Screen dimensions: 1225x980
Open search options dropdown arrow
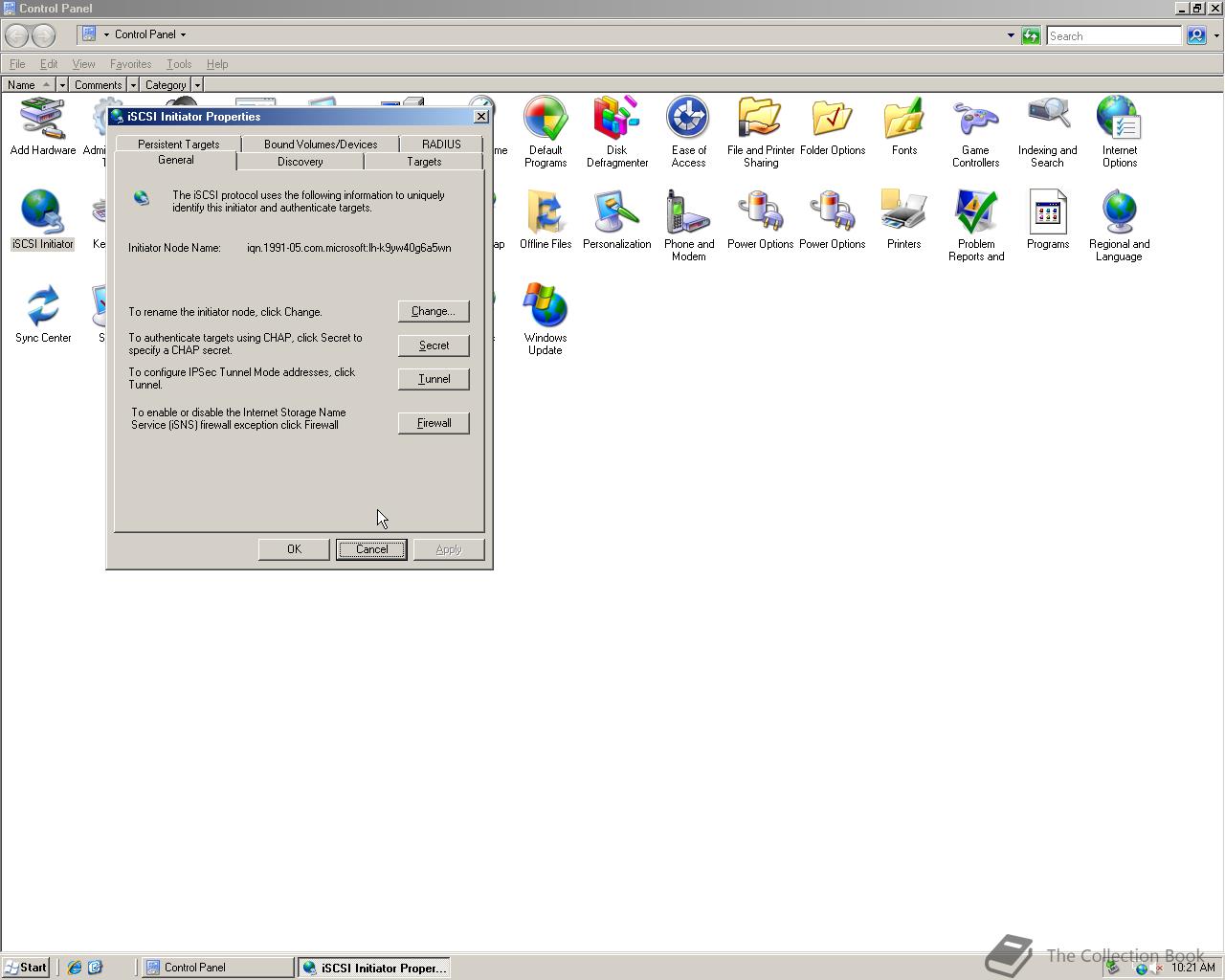pyautogui.click(x=1216, y=35)
